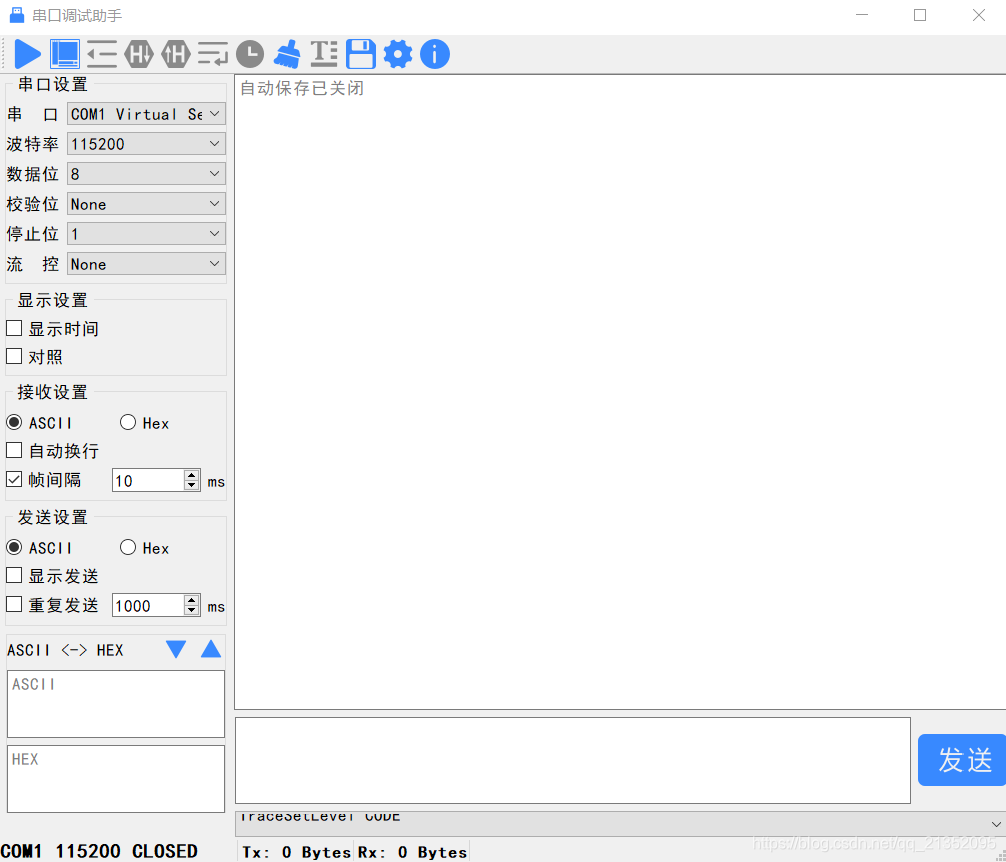Viewport: 1006px width, 862px height.
Task: Click the blue play icon to open port
Action: (28, 54)
